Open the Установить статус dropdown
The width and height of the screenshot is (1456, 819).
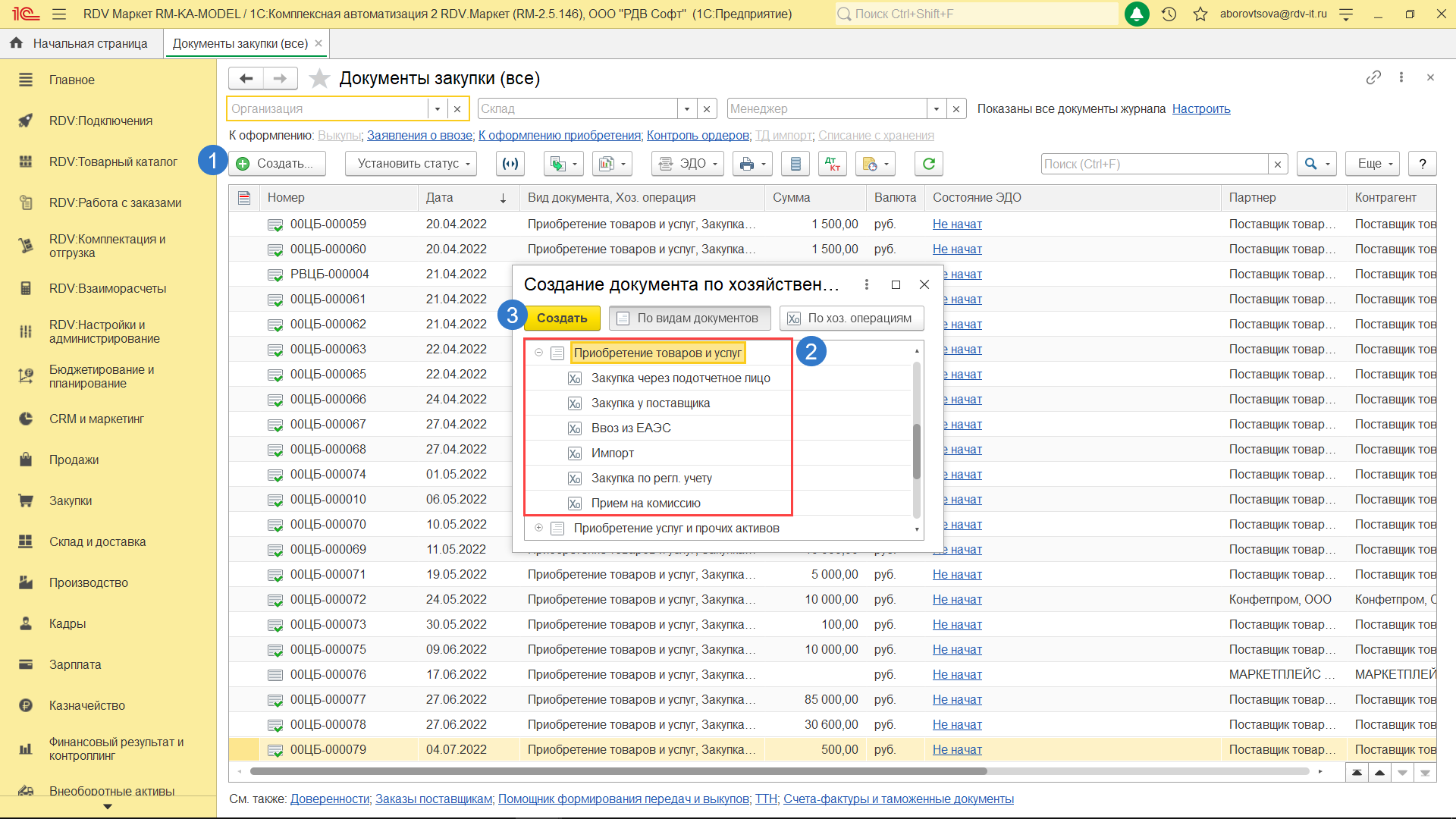tap(410, 164)
